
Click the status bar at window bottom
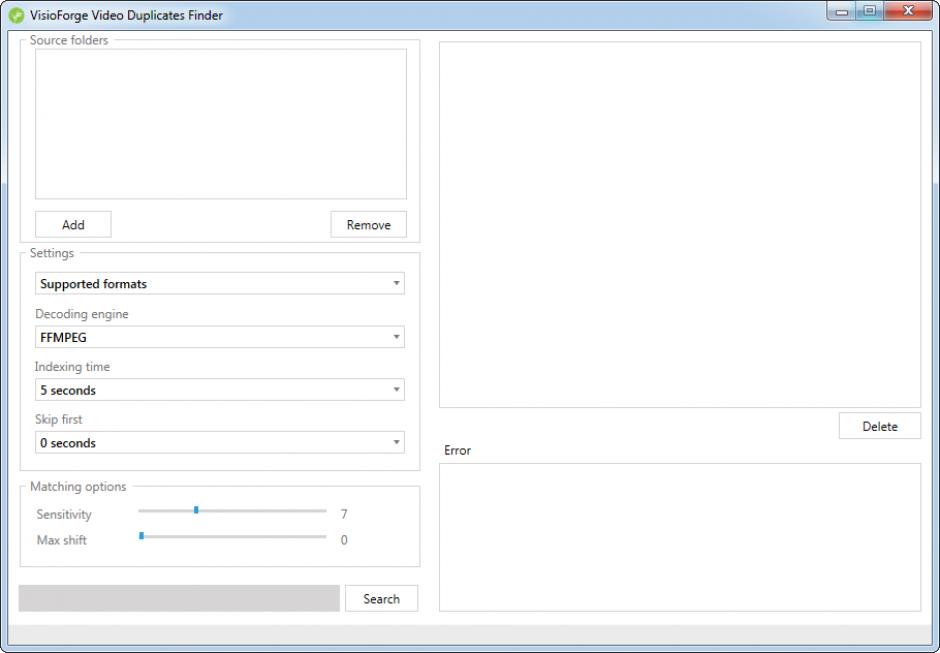pos(470,635)
